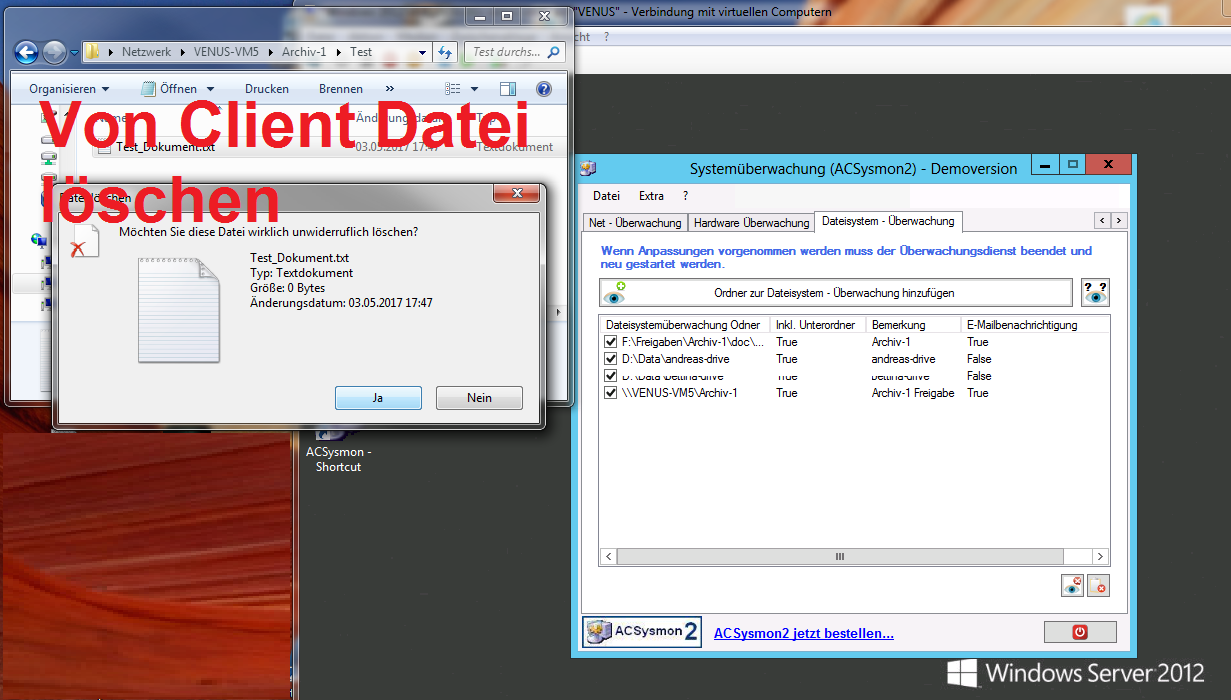Click the Netzwerk breadcrumb in Explorer
1231x700 pixels.
click(x=146, y=52)
